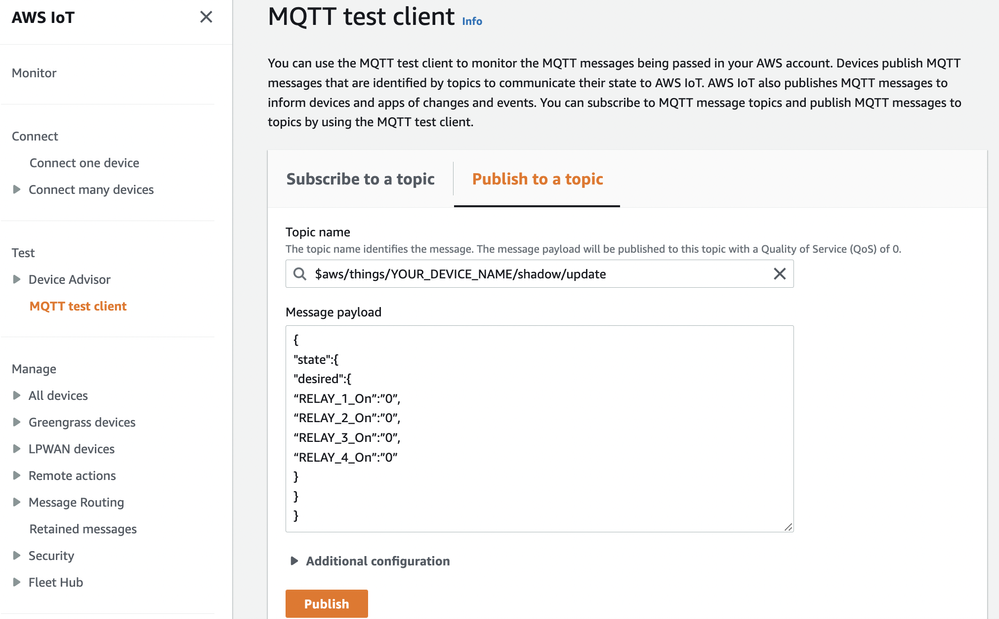Expand Fleet Hub section

pos(17,582)
